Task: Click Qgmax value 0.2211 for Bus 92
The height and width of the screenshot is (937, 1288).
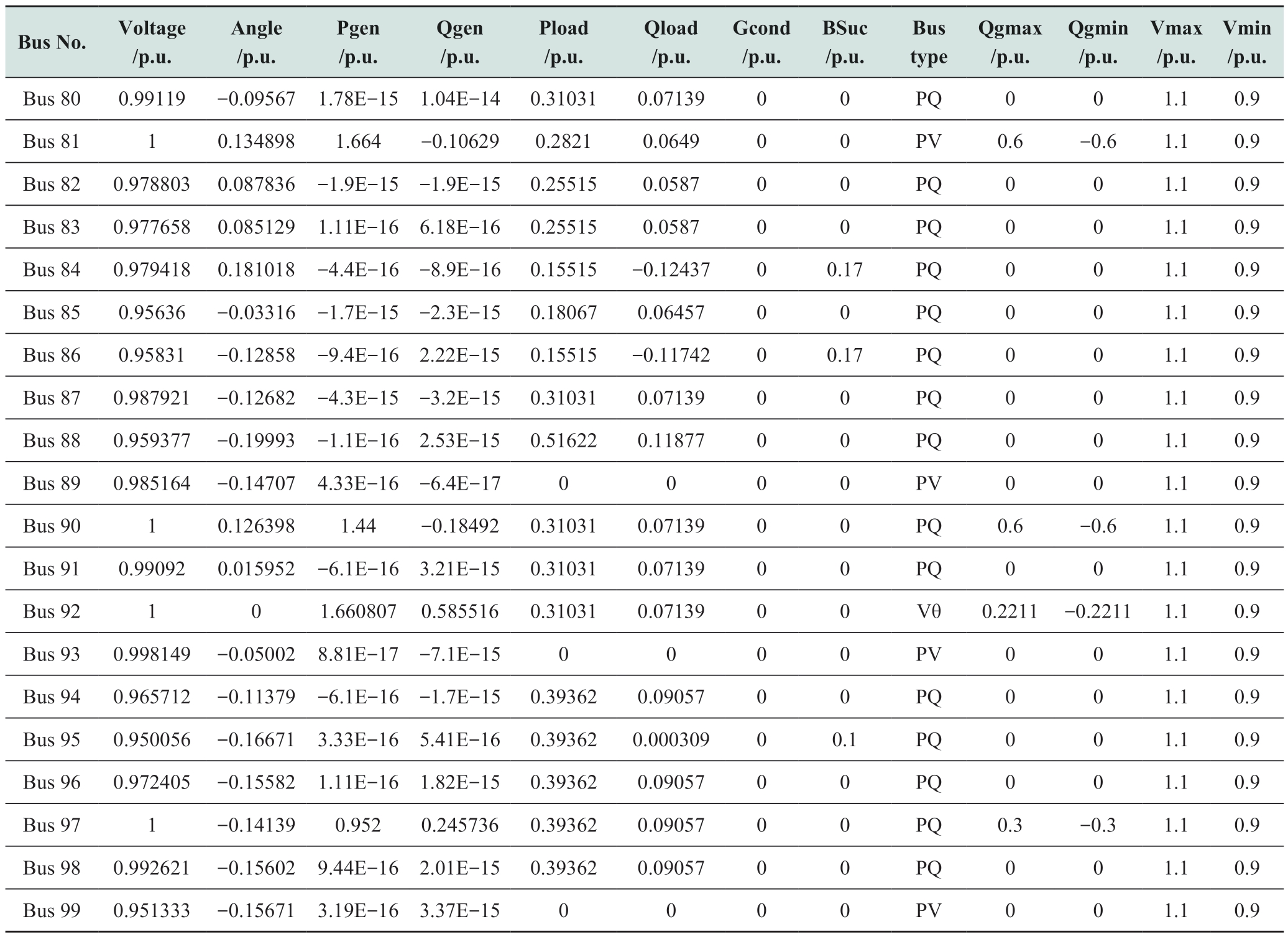Action: [1010, 611]
